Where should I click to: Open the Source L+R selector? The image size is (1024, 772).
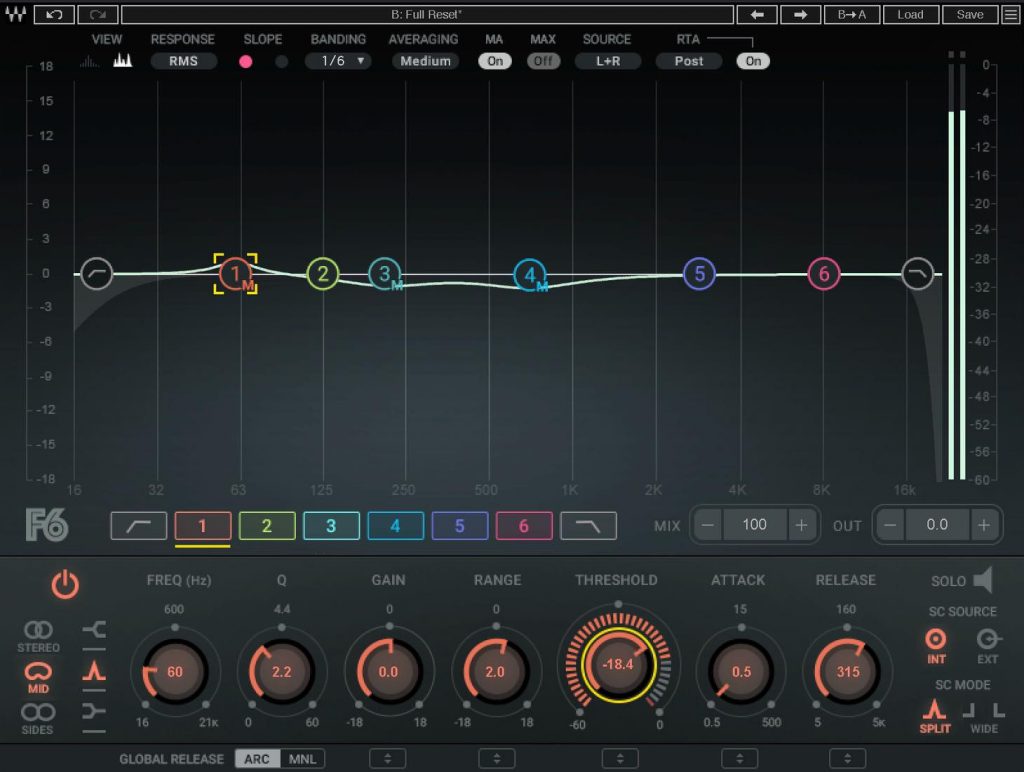click(x=607, y=61)
